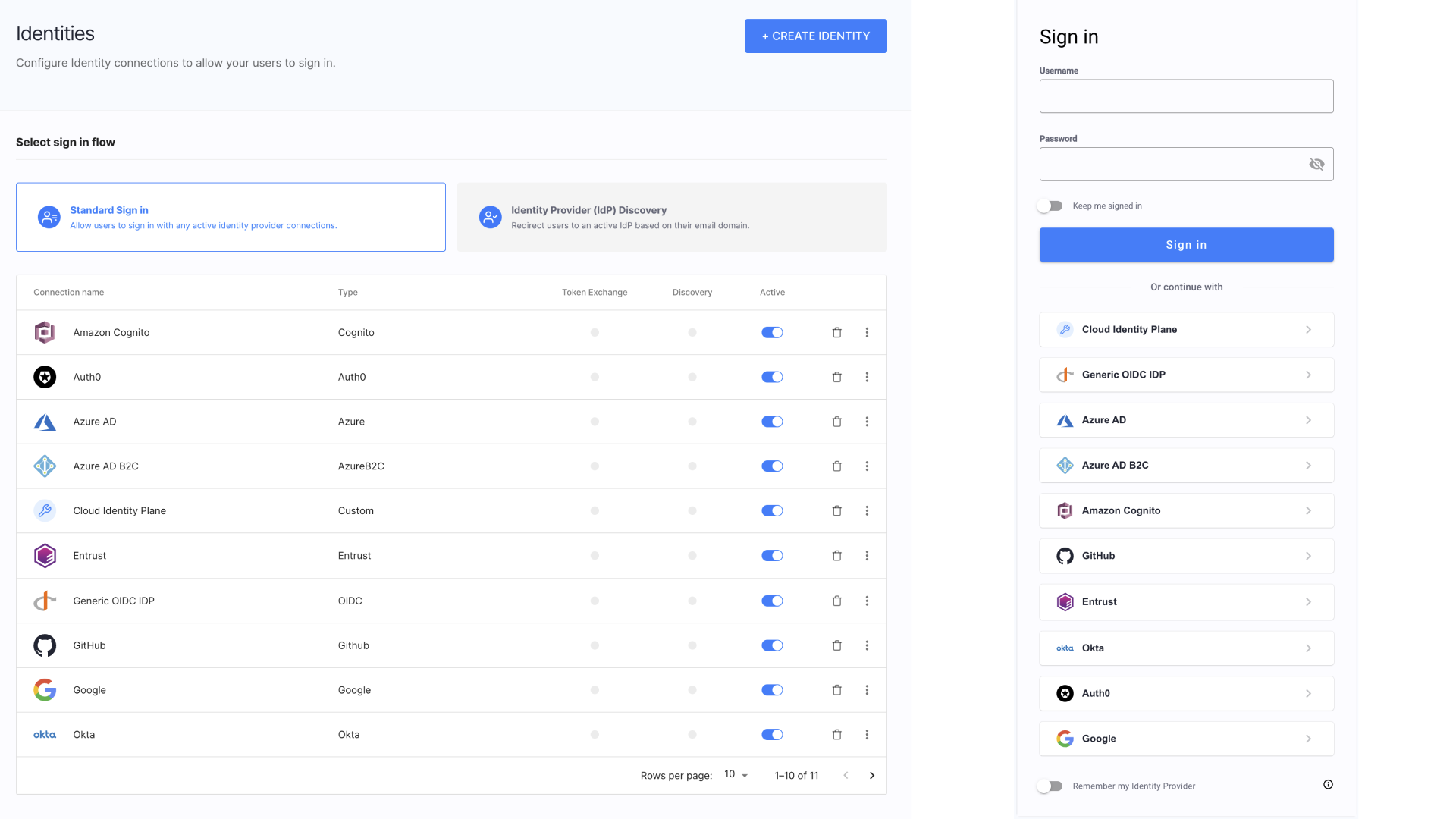
Task: Toggle password visibility eye icon
Action: (1316, 165)
